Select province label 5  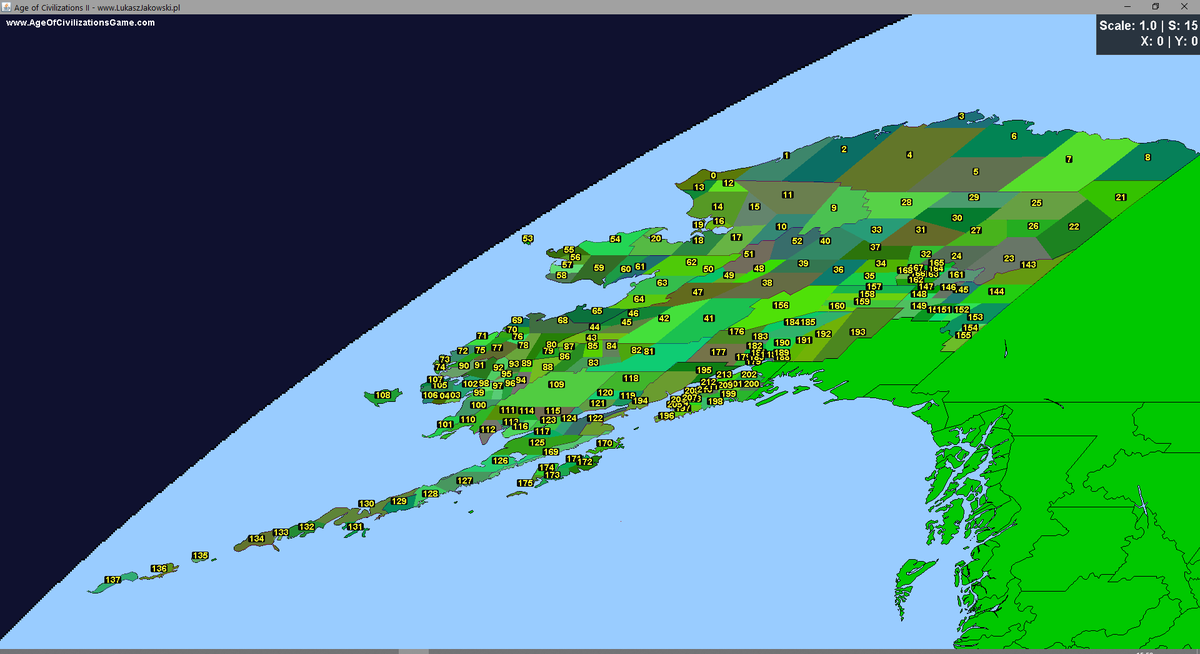coord(975,172)
